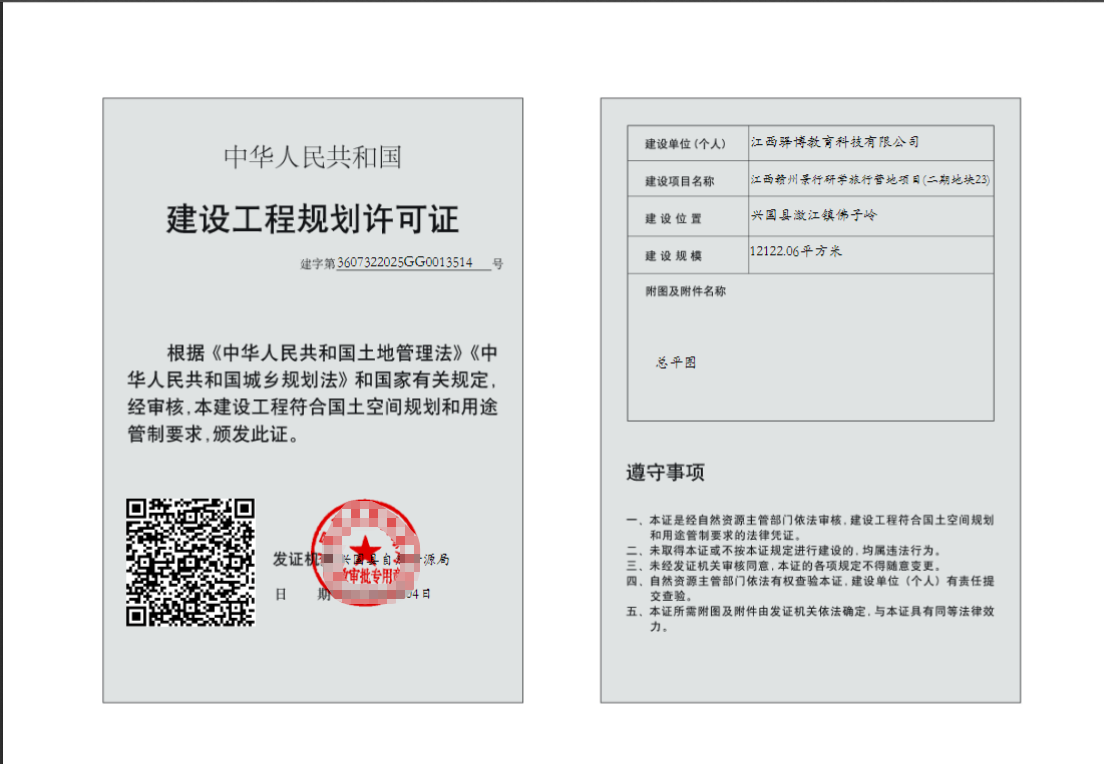Click the project name value ending in 二期地块23
1104x764 pixels.
[870, 180]
